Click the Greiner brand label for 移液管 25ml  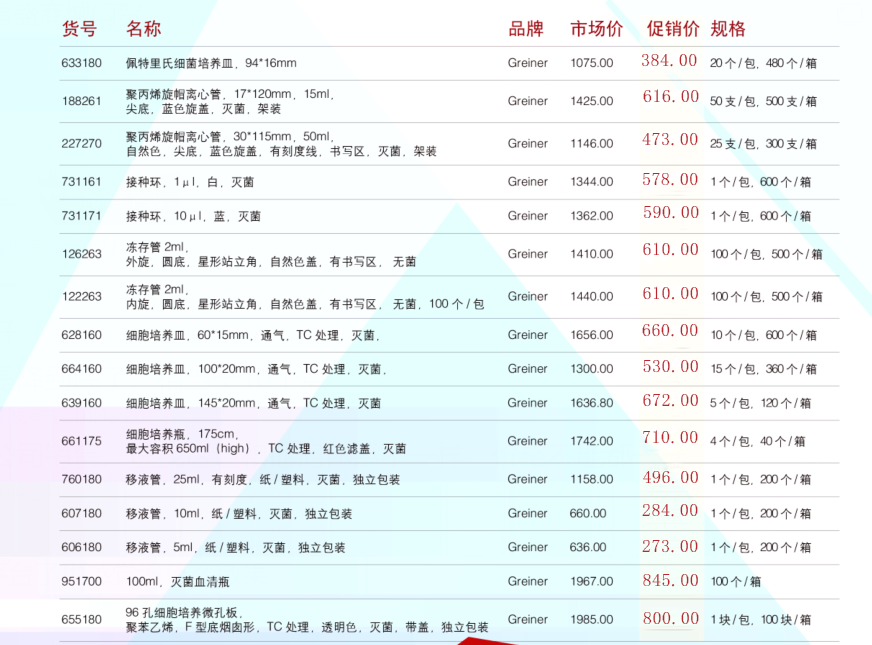[x=527, y=479]
